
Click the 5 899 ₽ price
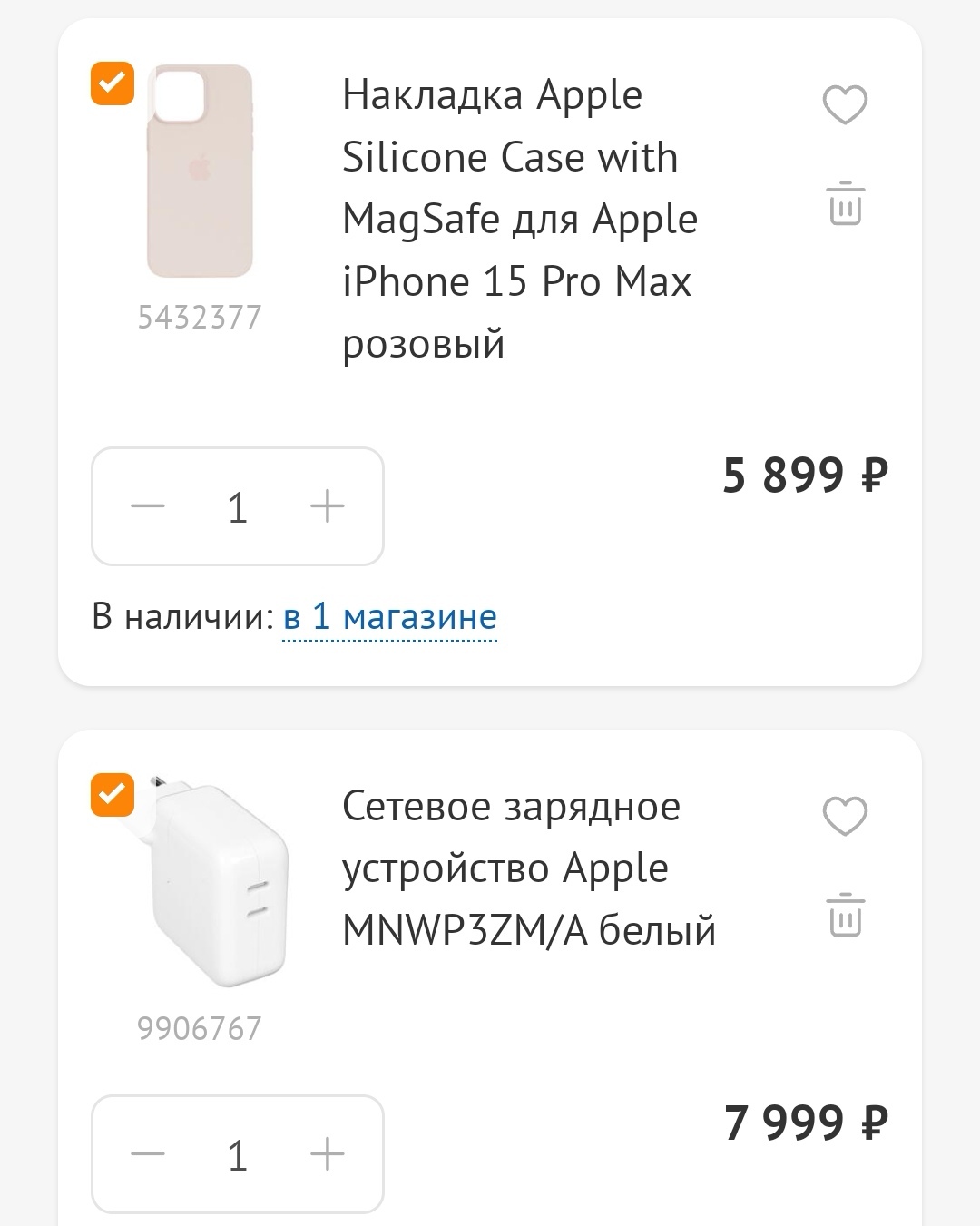pos(805,476)
